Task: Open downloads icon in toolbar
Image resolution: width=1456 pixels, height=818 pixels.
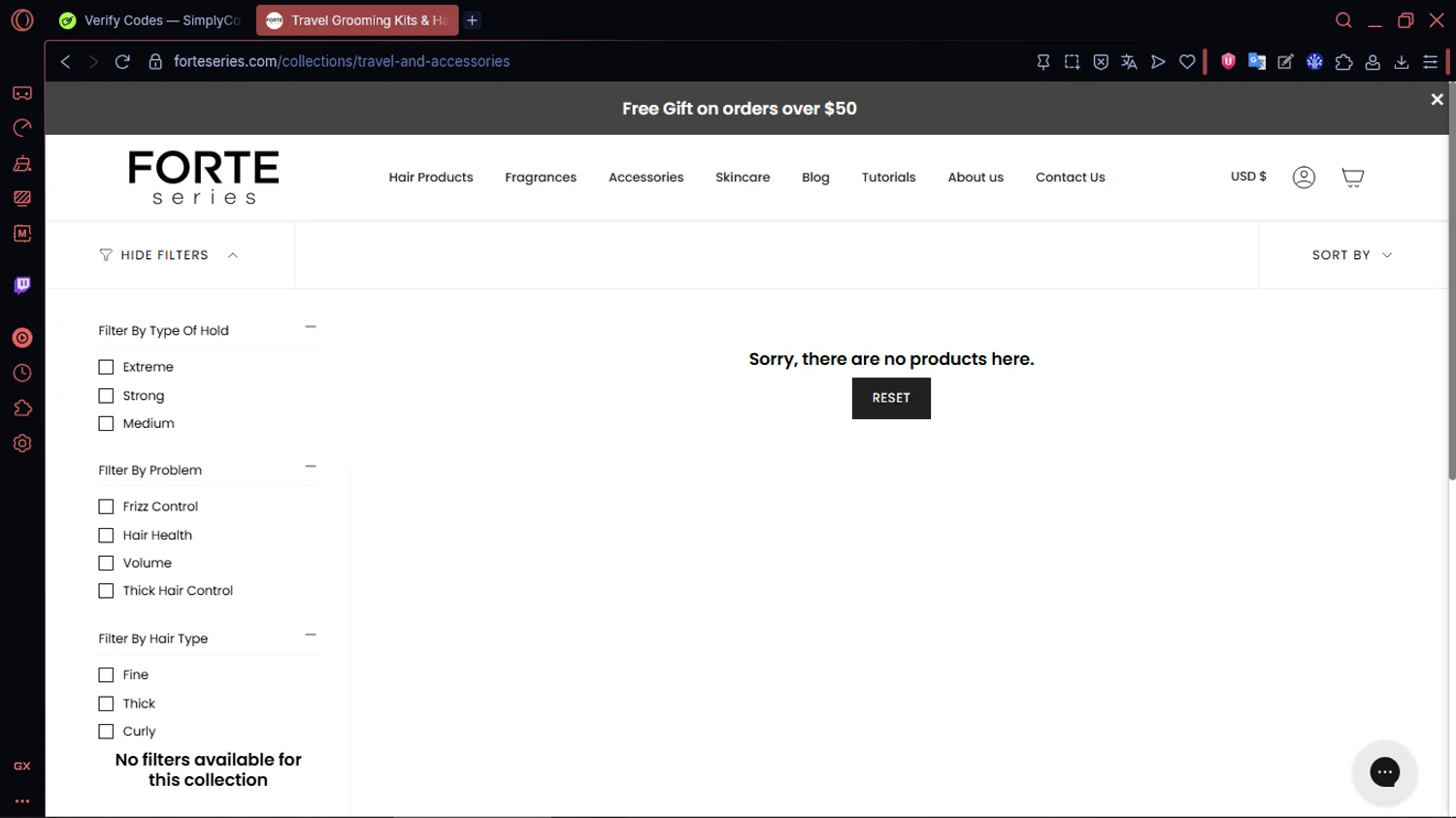Action: pyautogui.click(x=1402, y=61)
